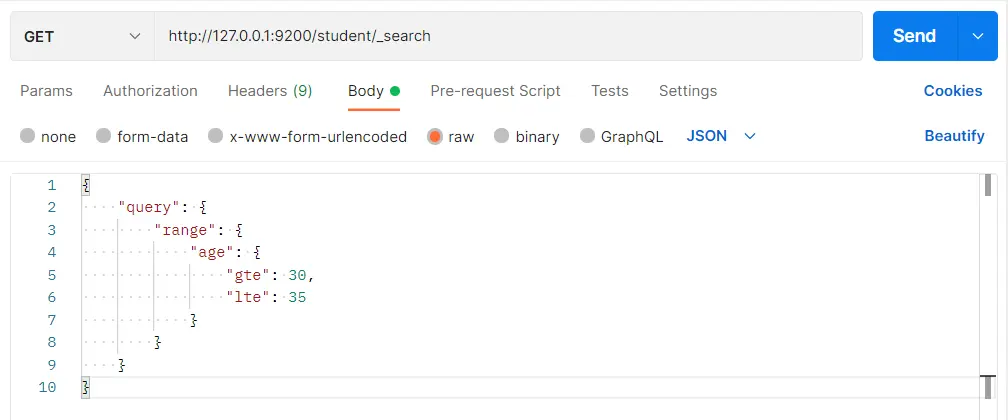The image size is (1008, 420).
Task: Go to Pre-request Script tab
Action: 495,91
